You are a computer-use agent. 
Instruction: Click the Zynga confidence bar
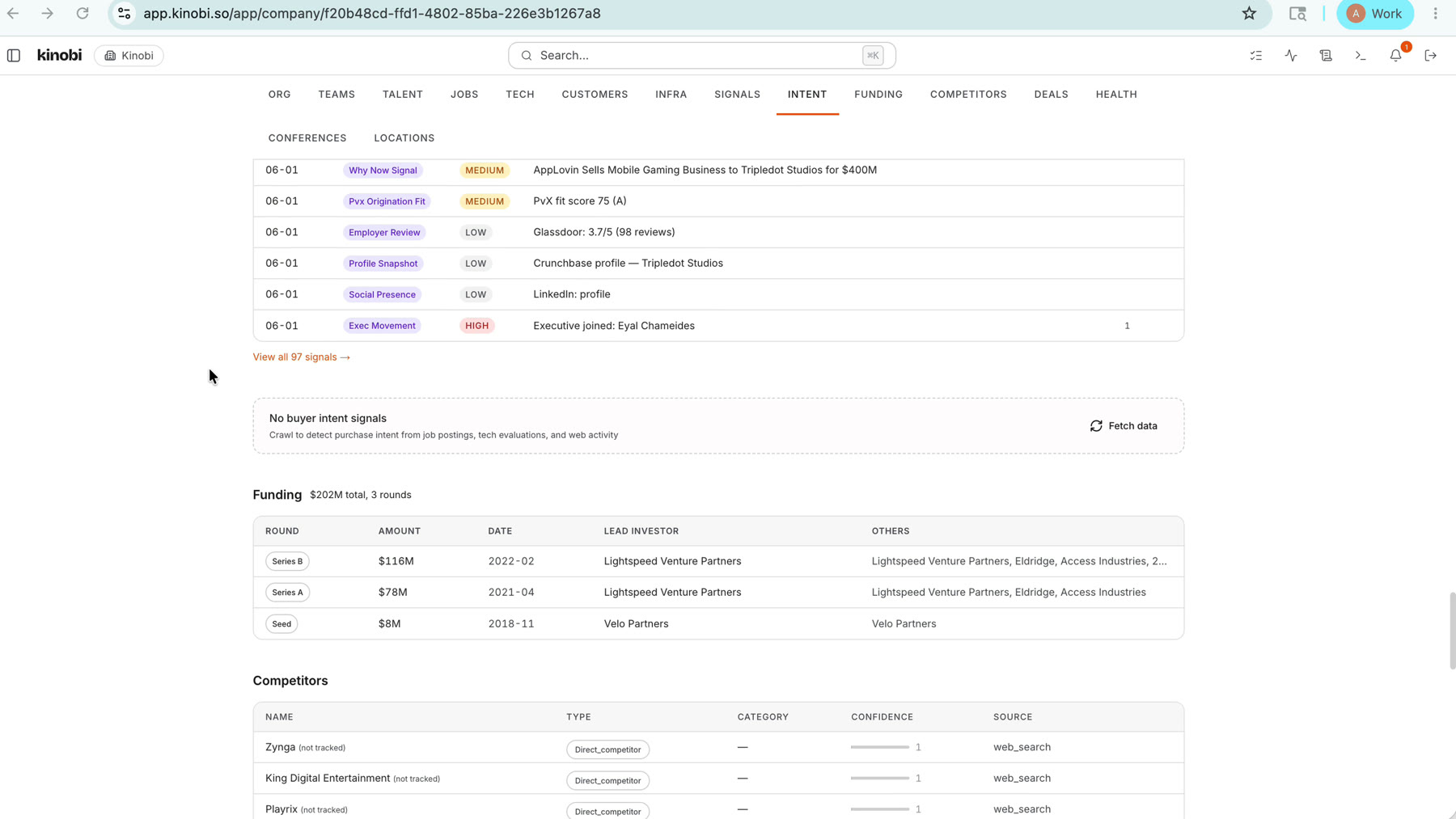tap(880, 747)
